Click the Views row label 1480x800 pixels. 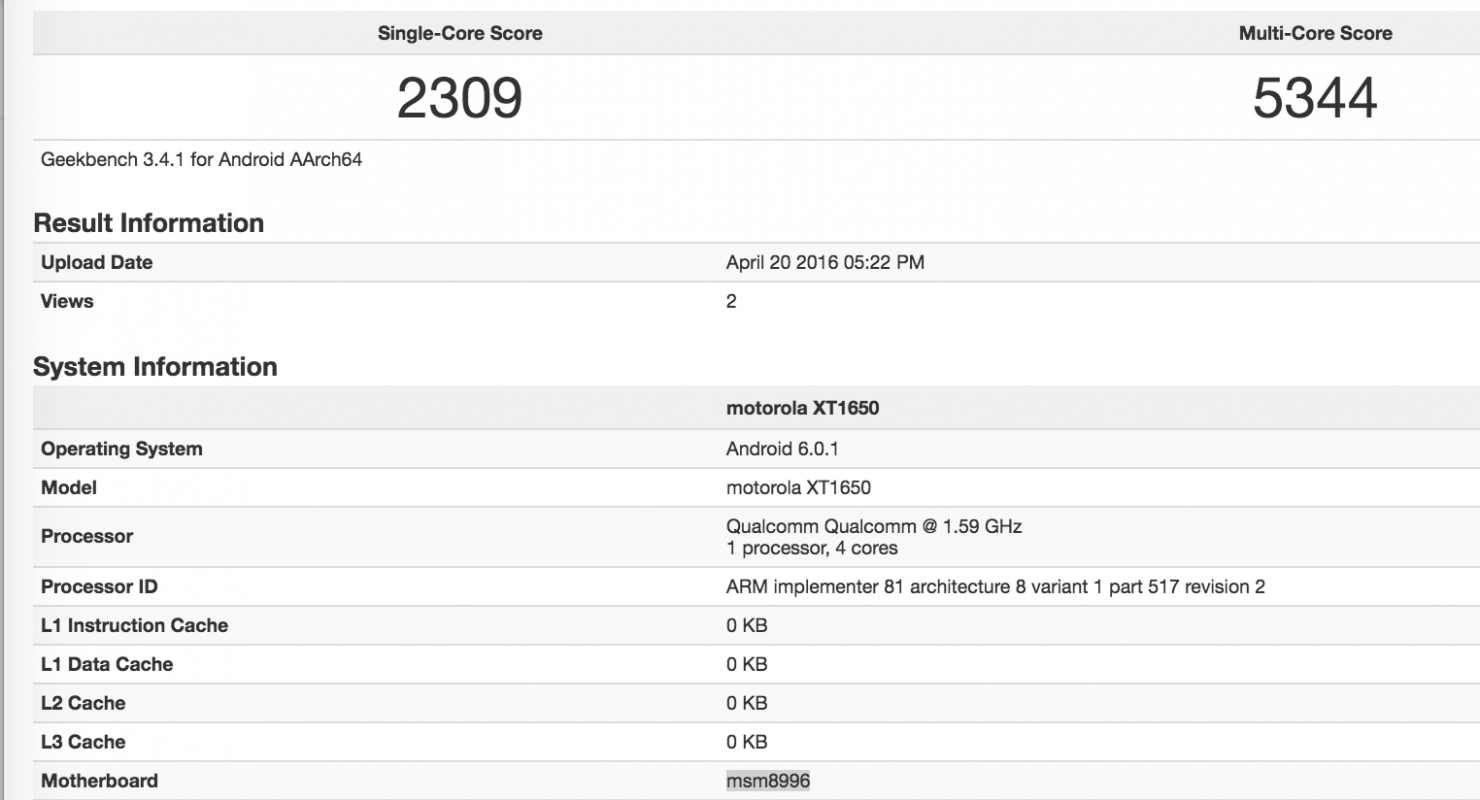point(67,301)
